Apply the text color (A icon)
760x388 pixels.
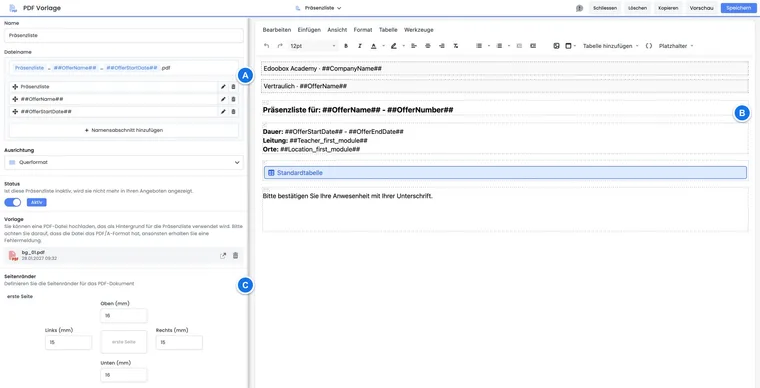tap(373, 46)
